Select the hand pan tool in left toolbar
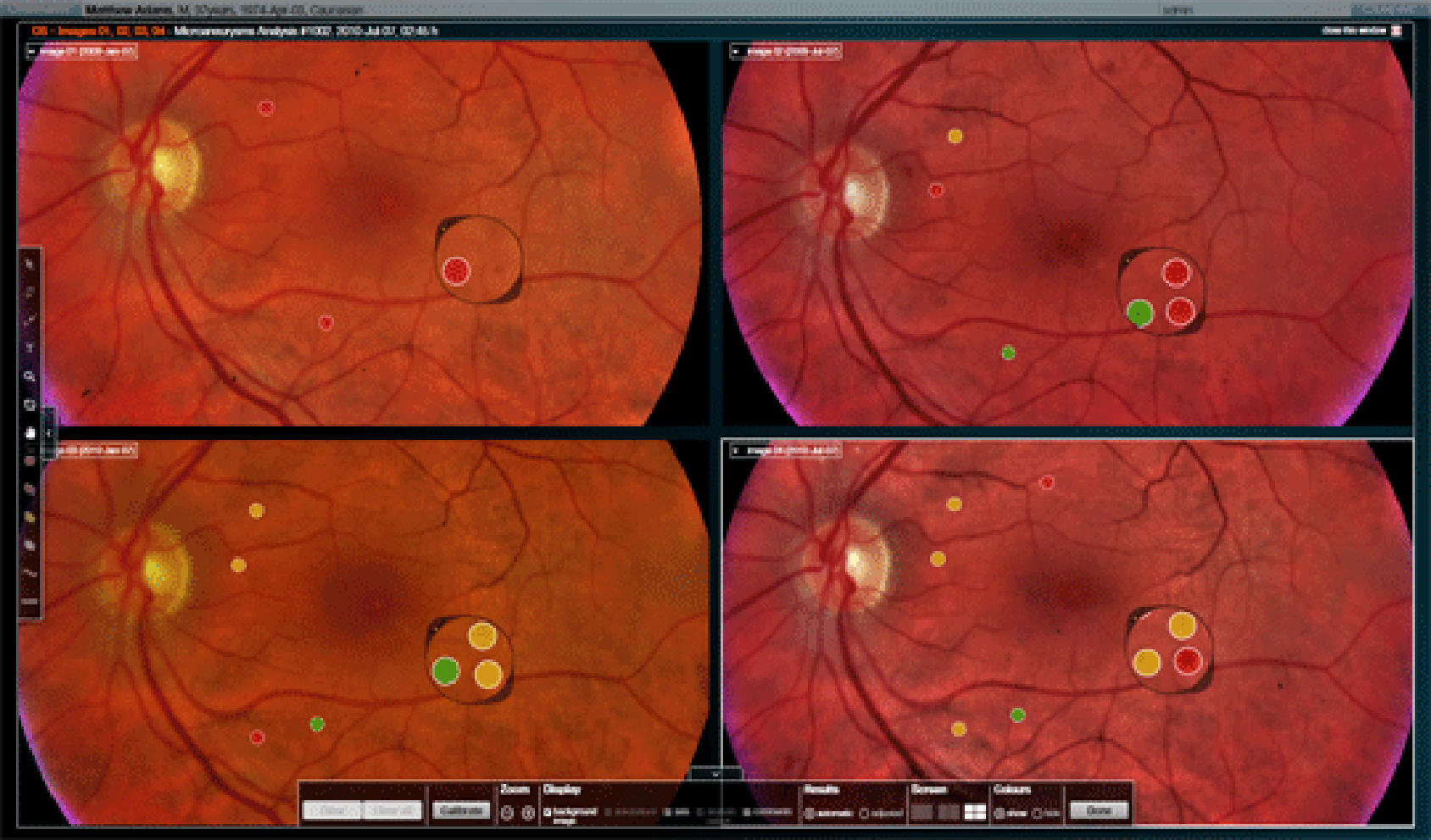Image resolution: width=1431 pixels, height=840 pixels. click(x=30, y=432)
